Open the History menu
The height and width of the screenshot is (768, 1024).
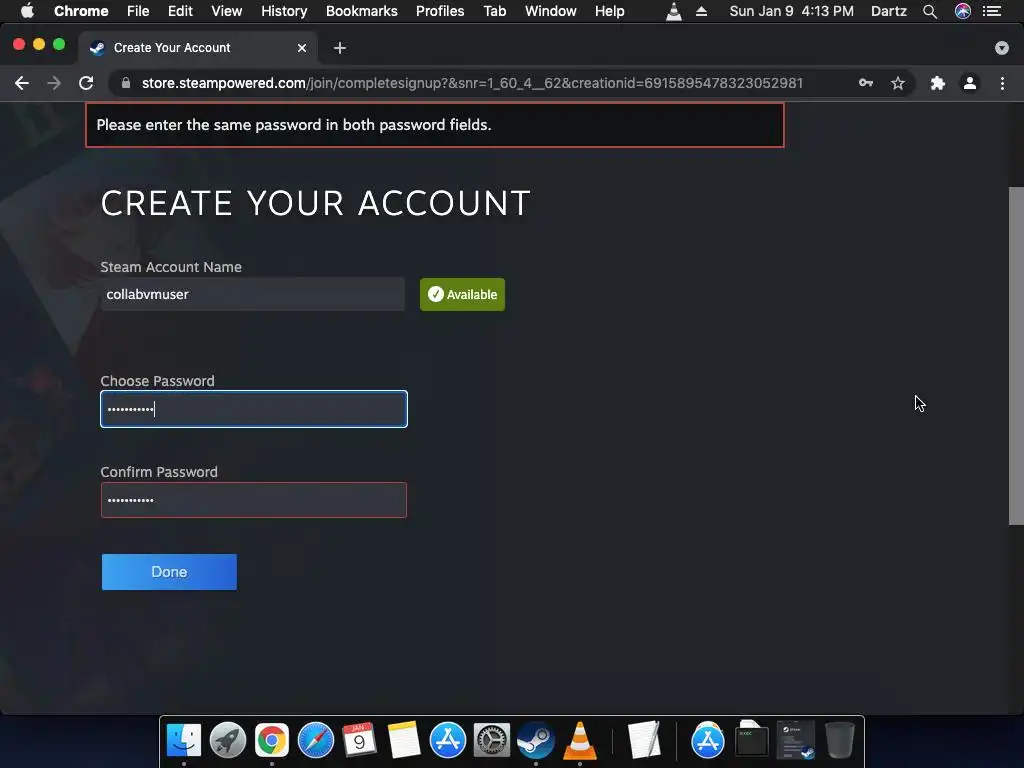click(284, 11)
